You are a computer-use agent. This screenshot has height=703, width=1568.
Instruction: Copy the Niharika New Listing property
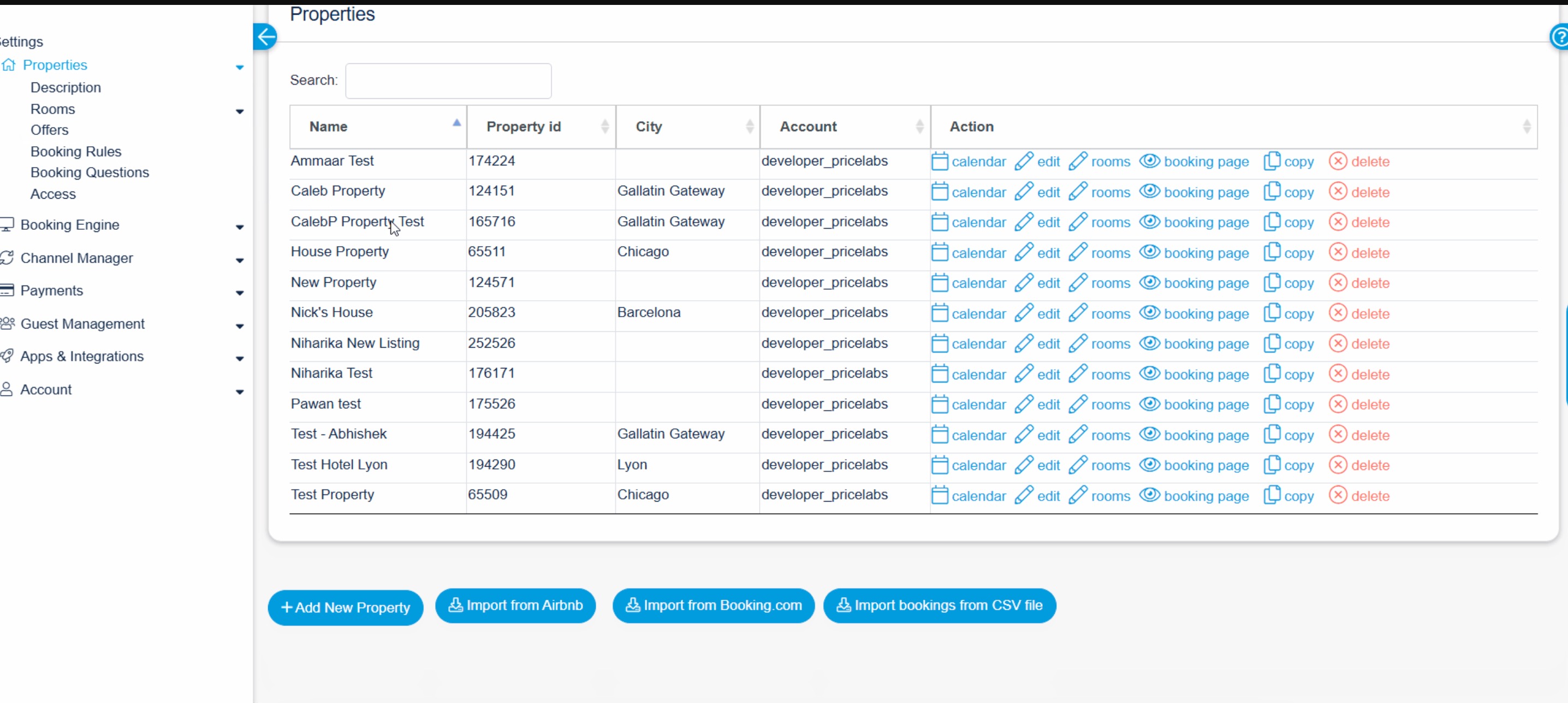pos(1288,344)
